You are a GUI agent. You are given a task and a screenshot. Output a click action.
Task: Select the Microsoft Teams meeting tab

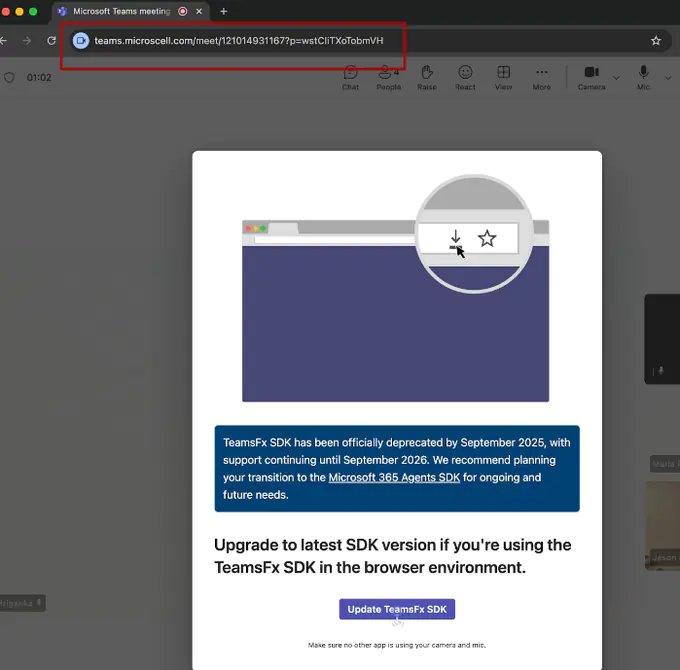(x=120, y=11)
